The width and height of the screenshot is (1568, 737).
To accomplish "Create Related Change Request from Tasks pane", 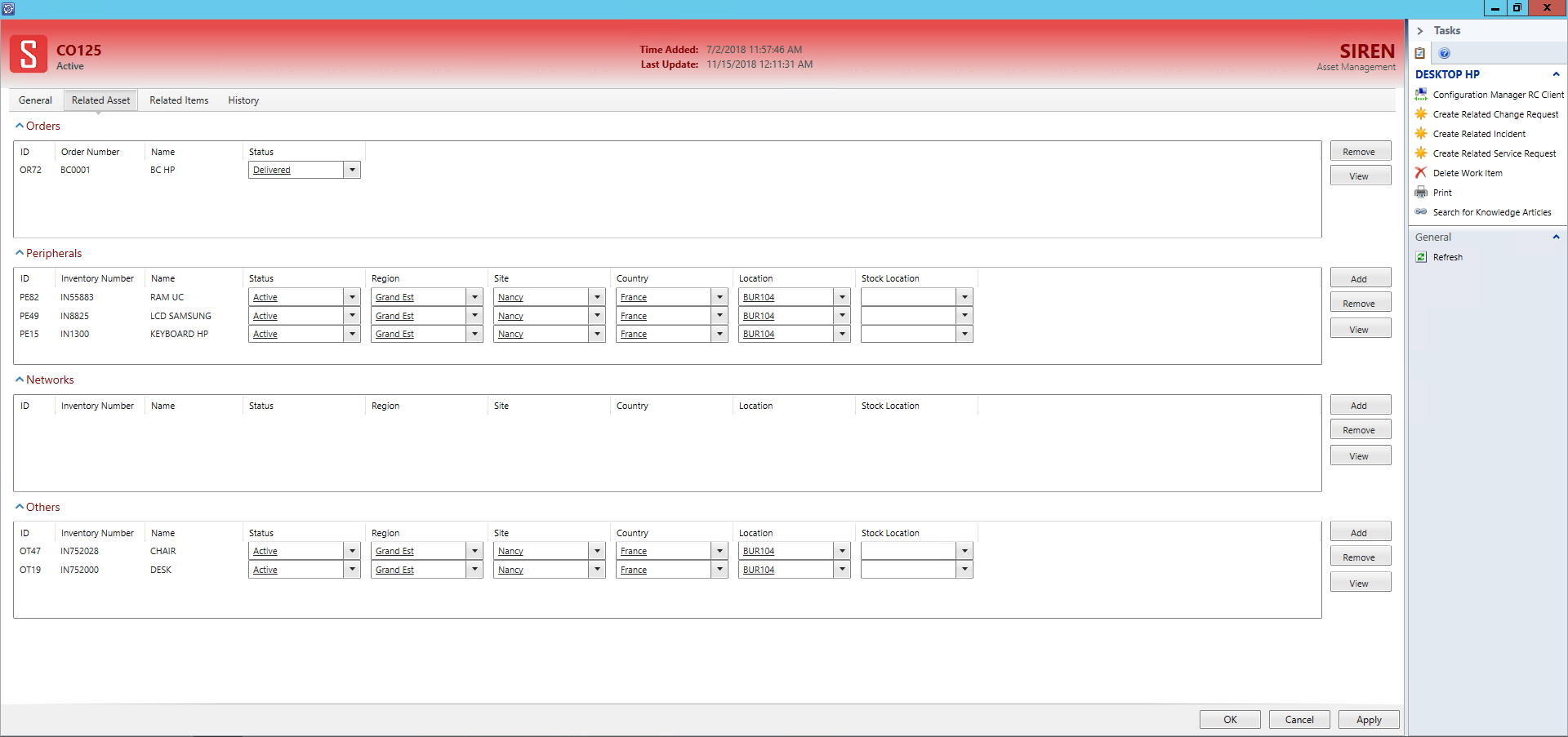I will pos(1494,114).
